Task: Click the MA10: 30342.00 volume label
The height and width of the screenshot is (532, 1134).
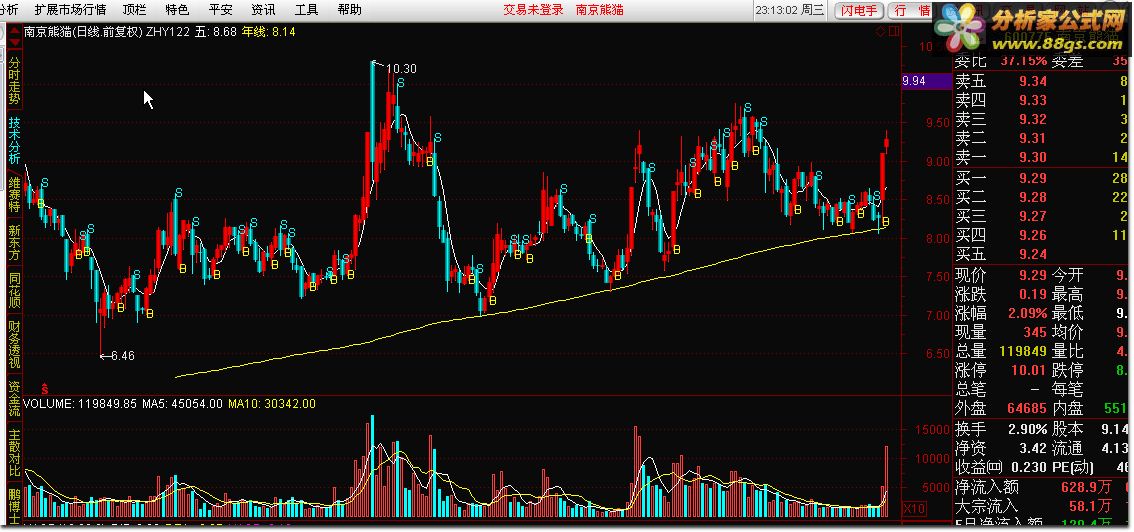Action: click(272, 404)
